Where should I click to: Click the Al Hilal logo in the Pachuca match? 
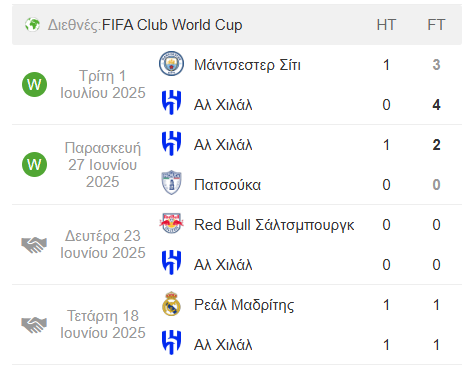click(171, 143)
